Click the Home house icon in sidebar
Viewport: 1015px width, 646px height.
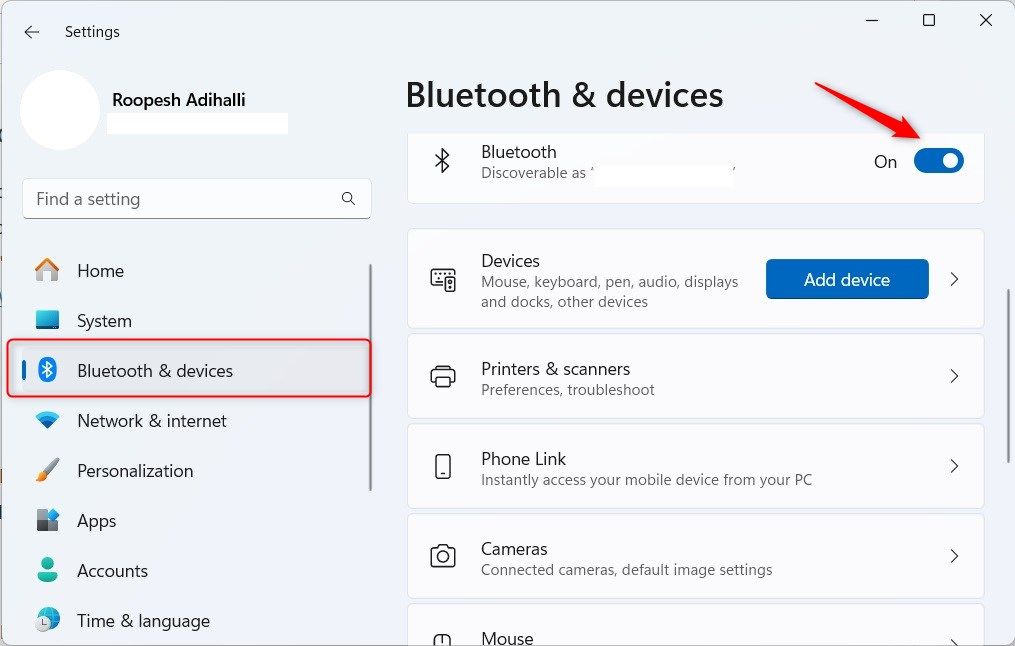tap(47, 270)
